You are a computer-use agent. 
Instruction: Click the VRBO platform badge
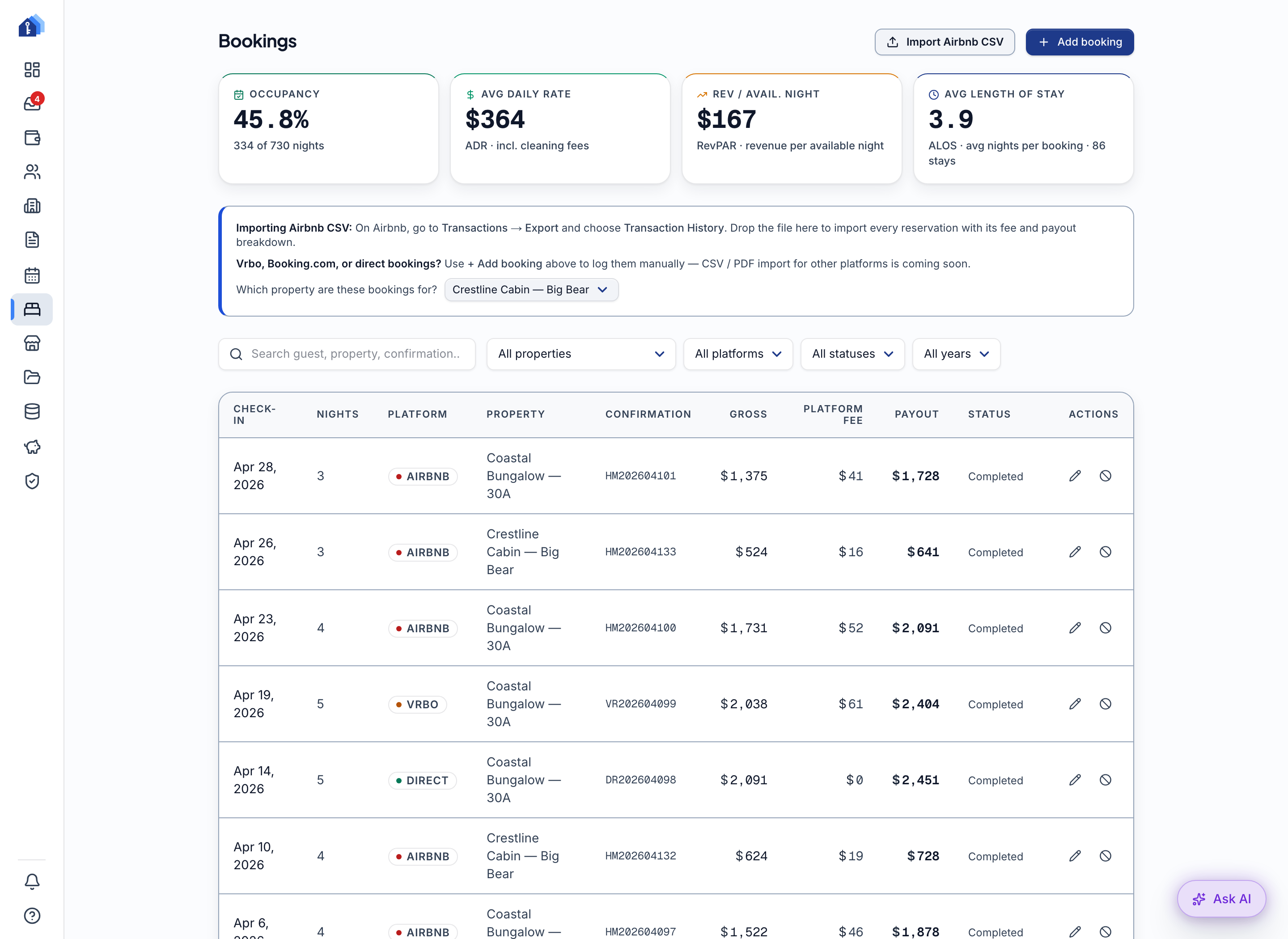tap(417, 704)
